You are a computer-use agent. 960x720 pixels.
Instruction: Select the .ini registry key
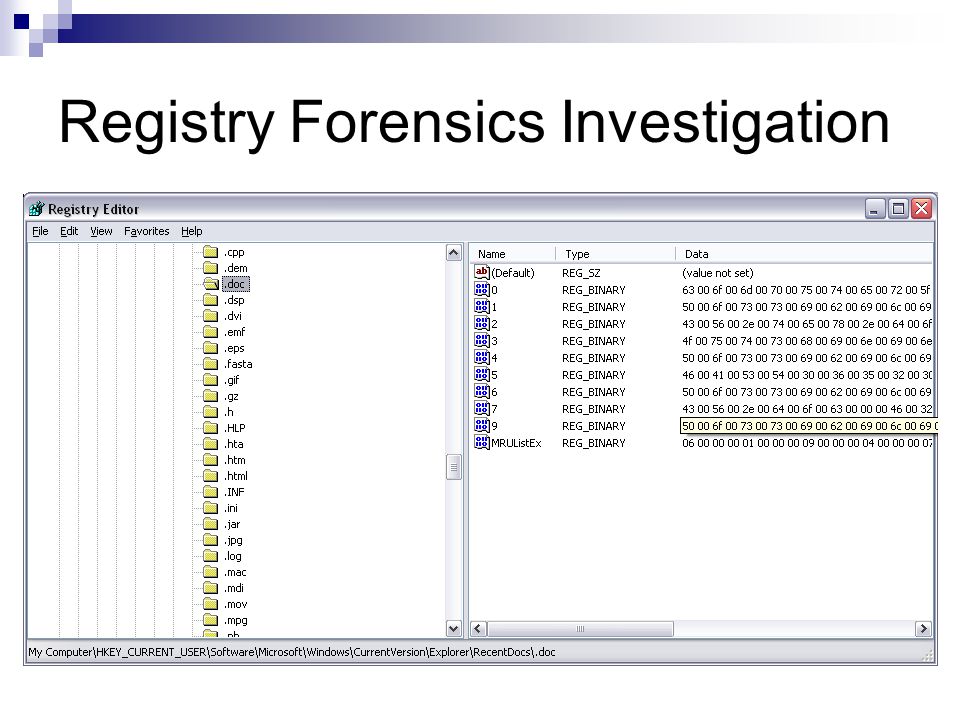[231, 508]
